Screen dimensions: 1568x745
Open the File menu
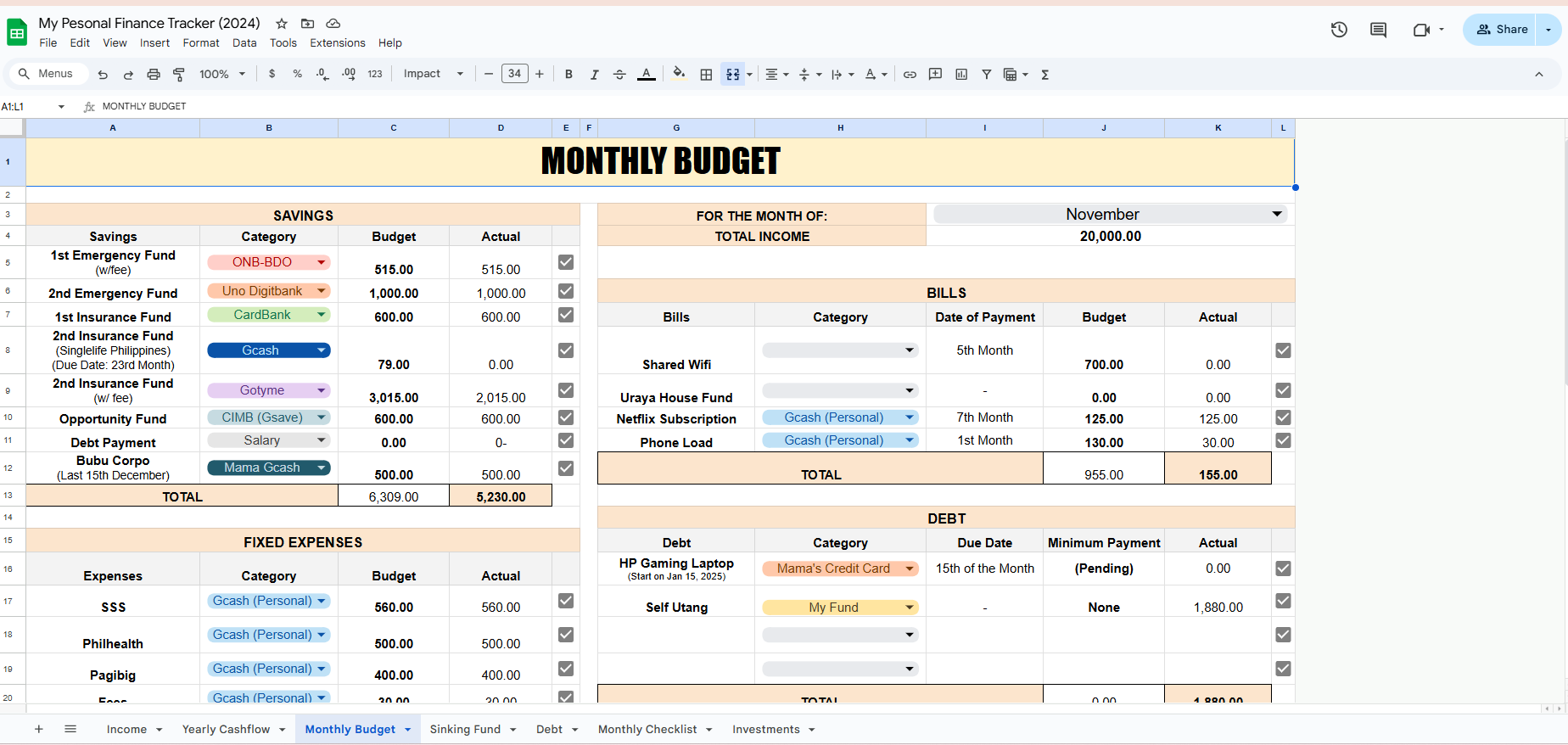click(48, 43)
